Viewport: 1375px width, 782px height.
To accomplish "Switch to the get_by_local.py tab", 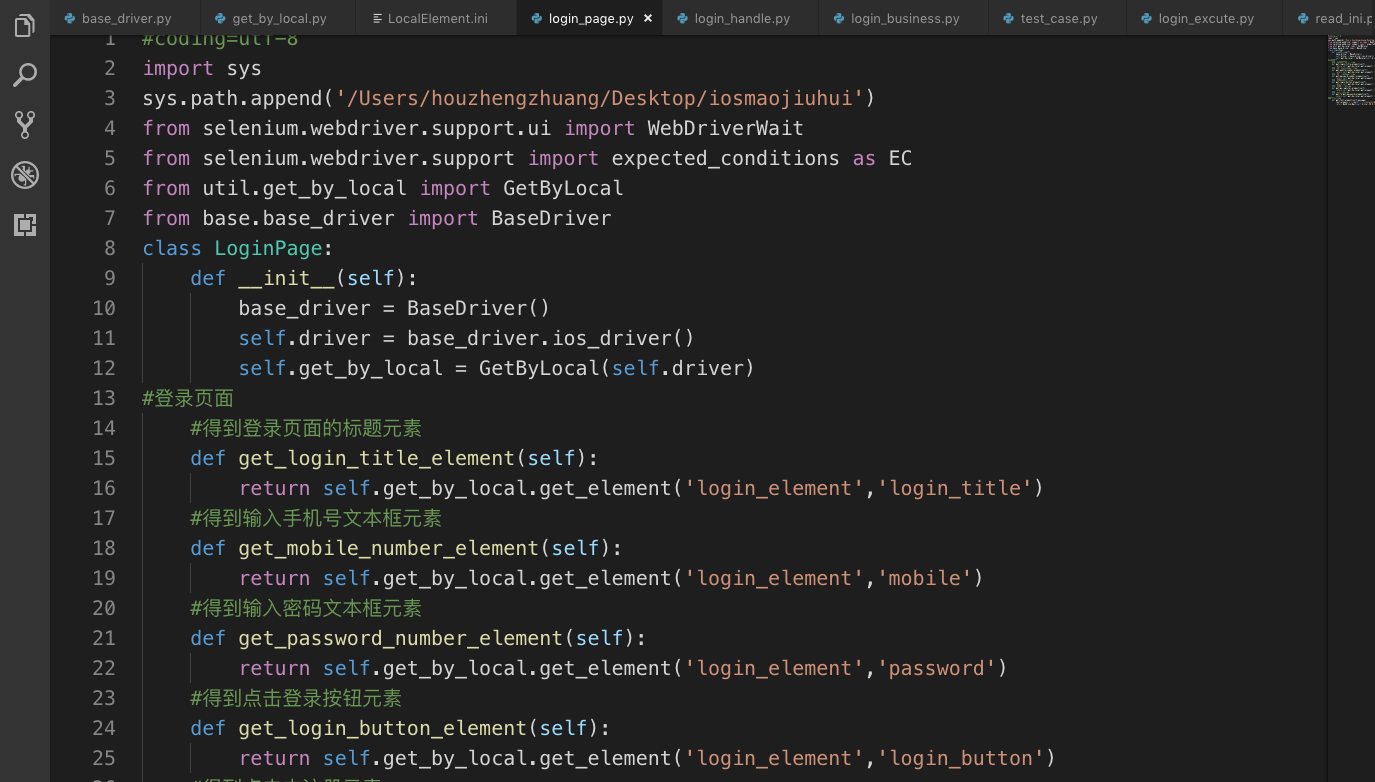I will coord(279,18).
